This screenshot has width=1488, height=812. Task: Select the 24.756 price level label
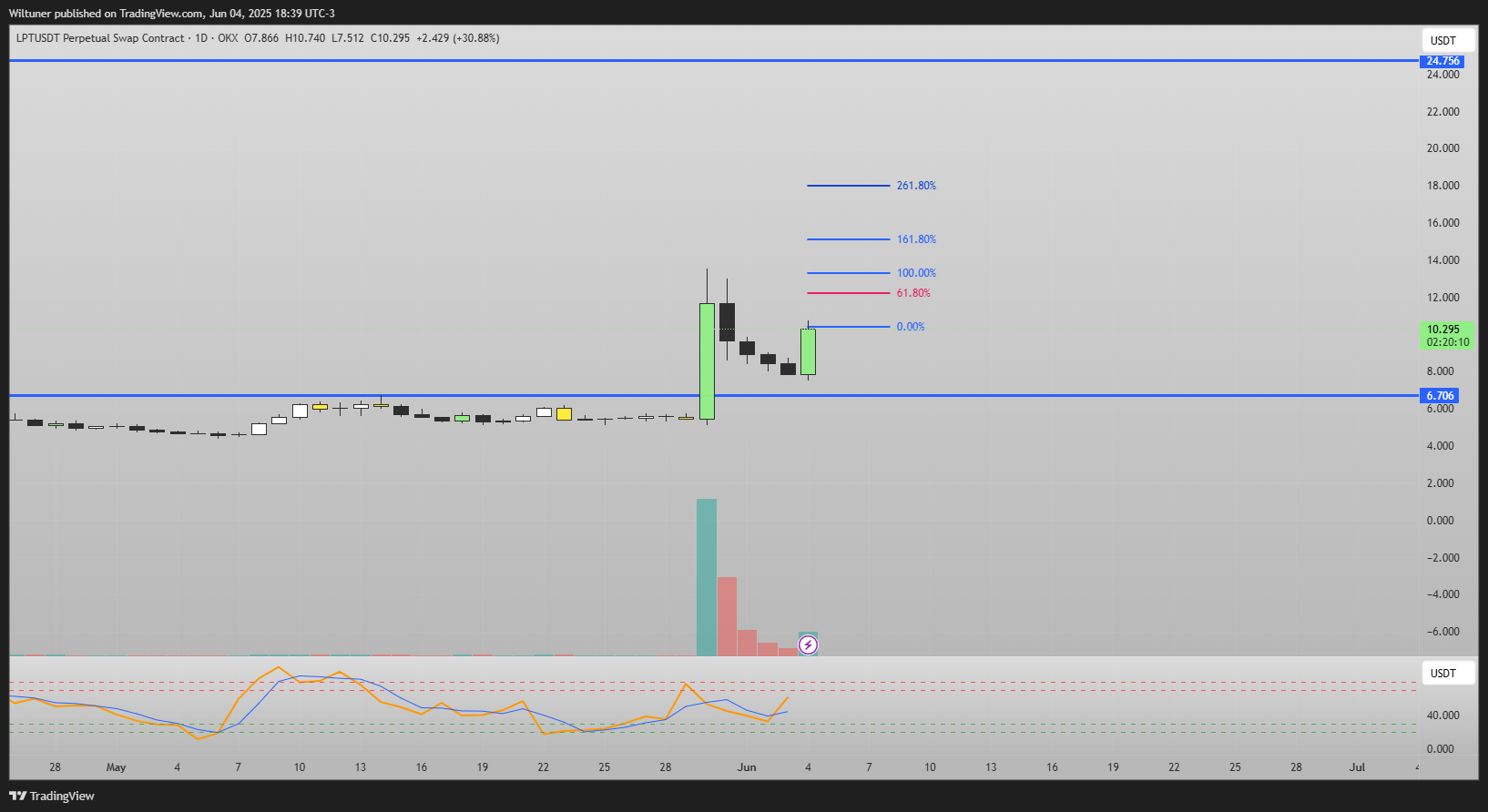[1442, 61]
